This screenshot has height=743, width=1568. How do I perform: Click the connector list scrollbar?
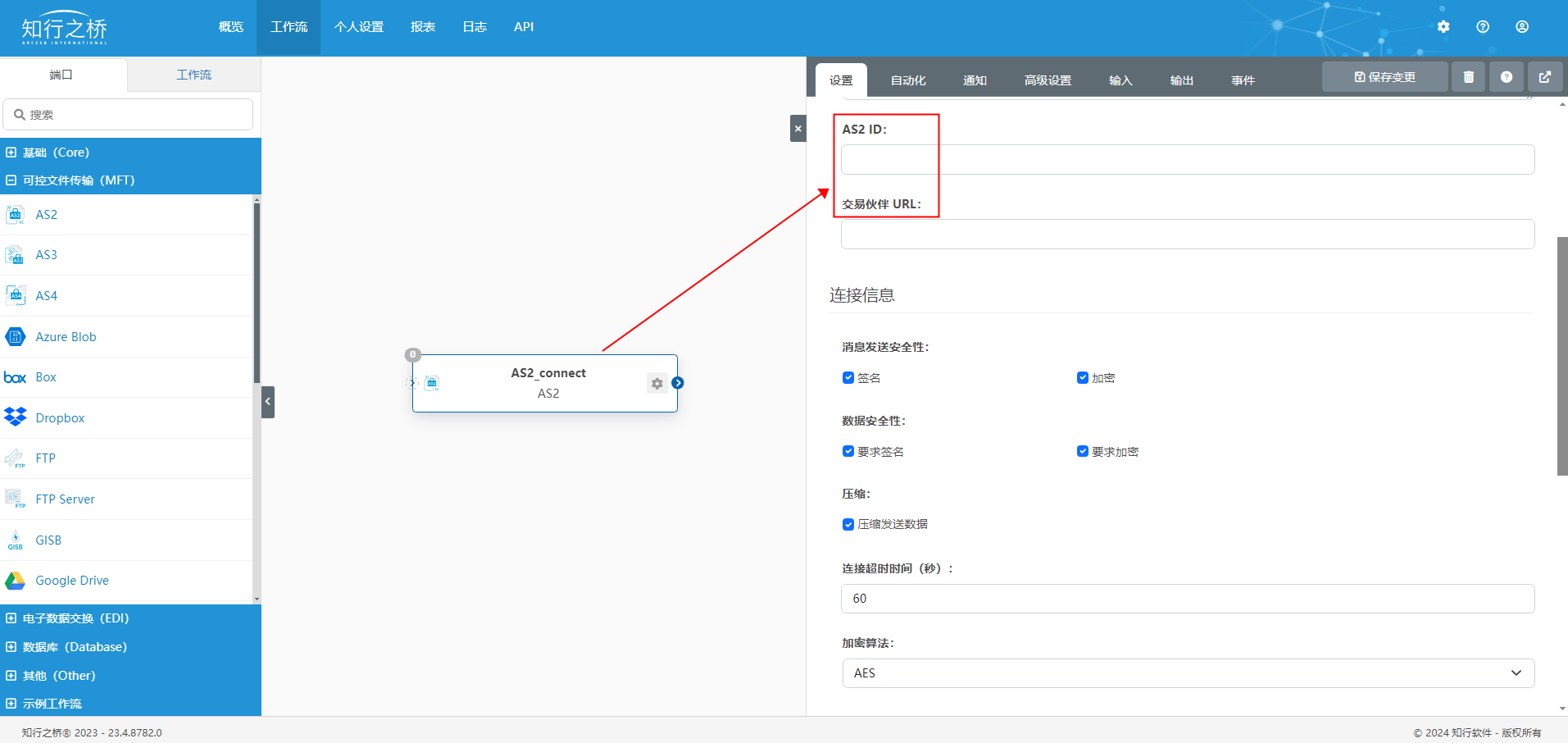click(x=257, y=293)
